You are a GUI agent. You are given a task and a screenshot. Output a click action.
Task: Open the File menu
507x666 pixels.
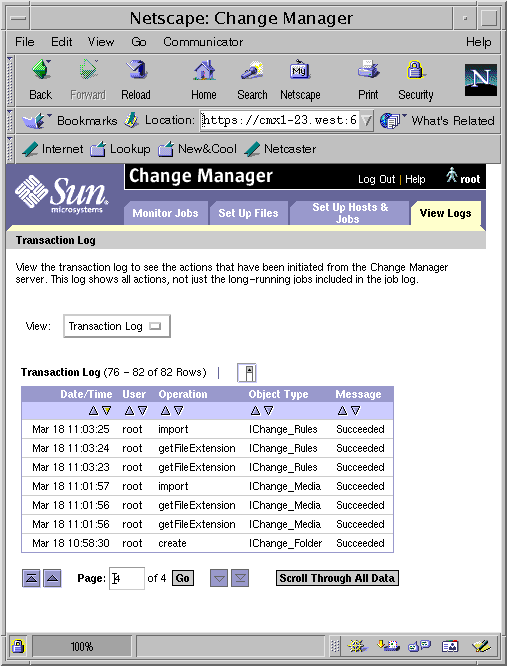(x=25, y=42)
